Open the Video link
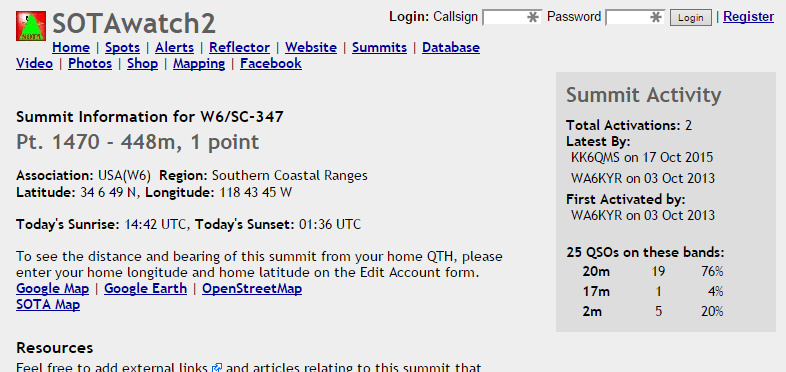The height and width of the screenshot is (372, 786). click(34, 64)
